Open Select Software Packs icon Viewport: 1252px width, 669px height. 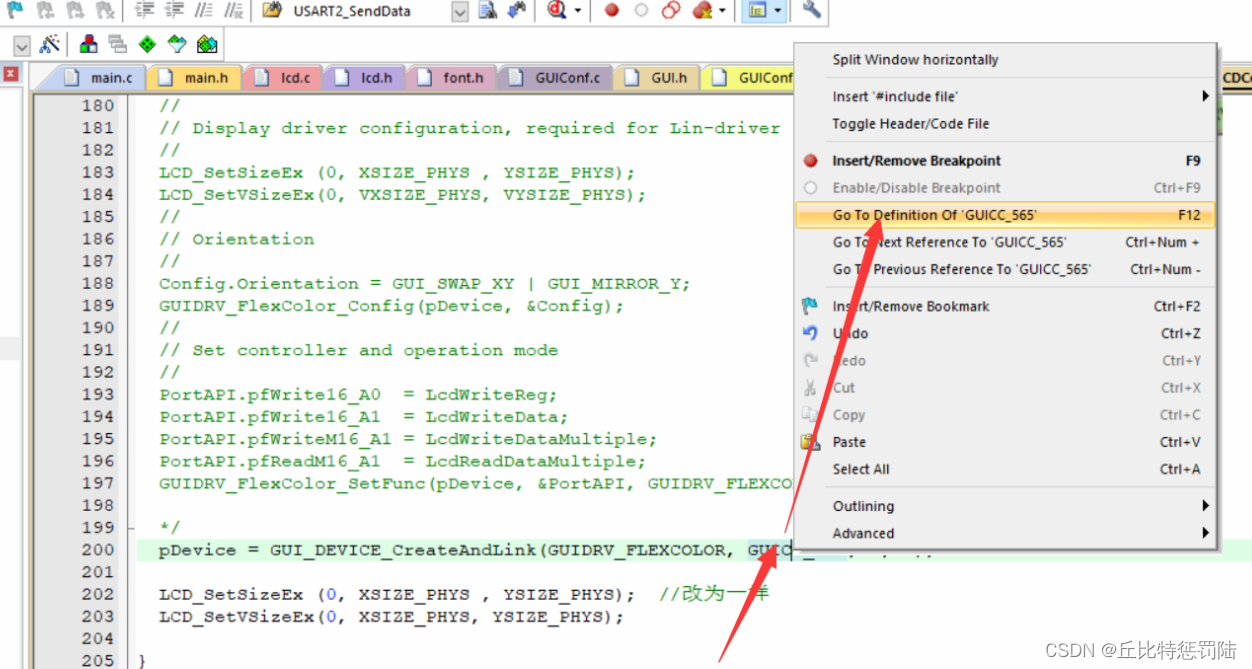coord(177,44)
